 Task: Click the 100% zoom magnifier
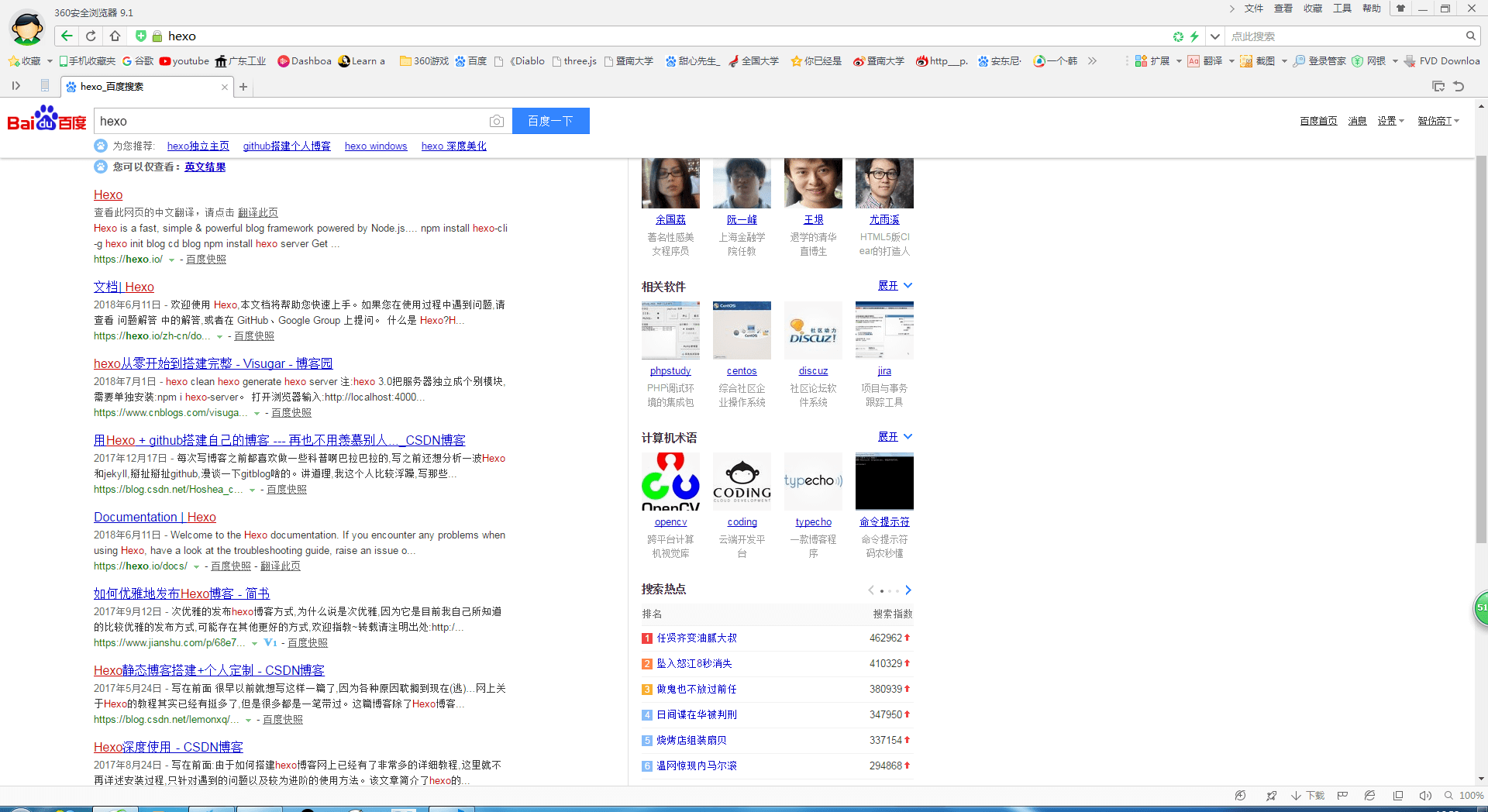1448,796
